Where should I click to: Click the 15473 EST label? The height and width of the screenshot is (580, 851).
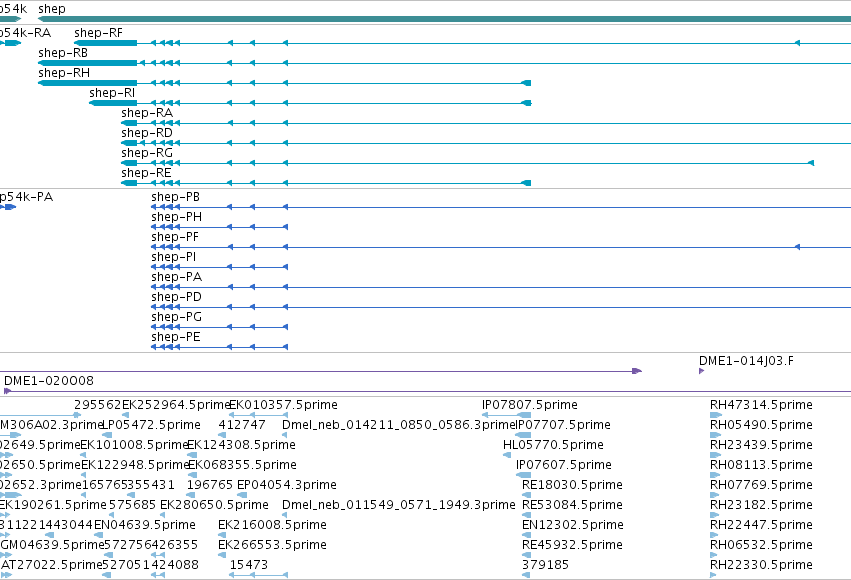tap(249, 566)
